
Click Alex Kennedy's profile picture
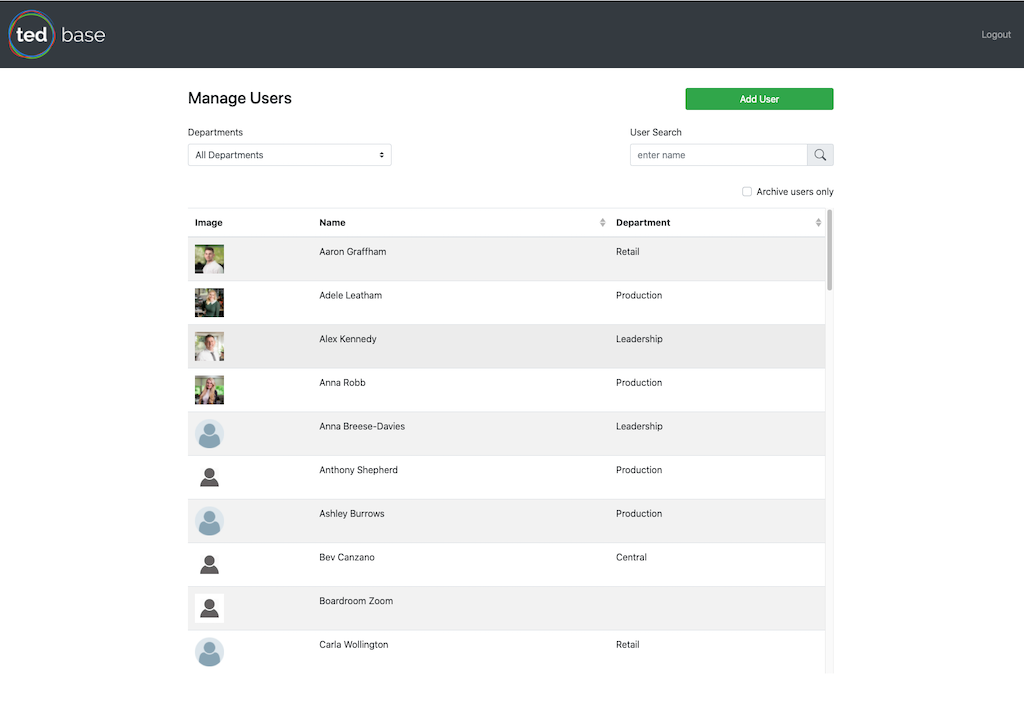point(209,347)
